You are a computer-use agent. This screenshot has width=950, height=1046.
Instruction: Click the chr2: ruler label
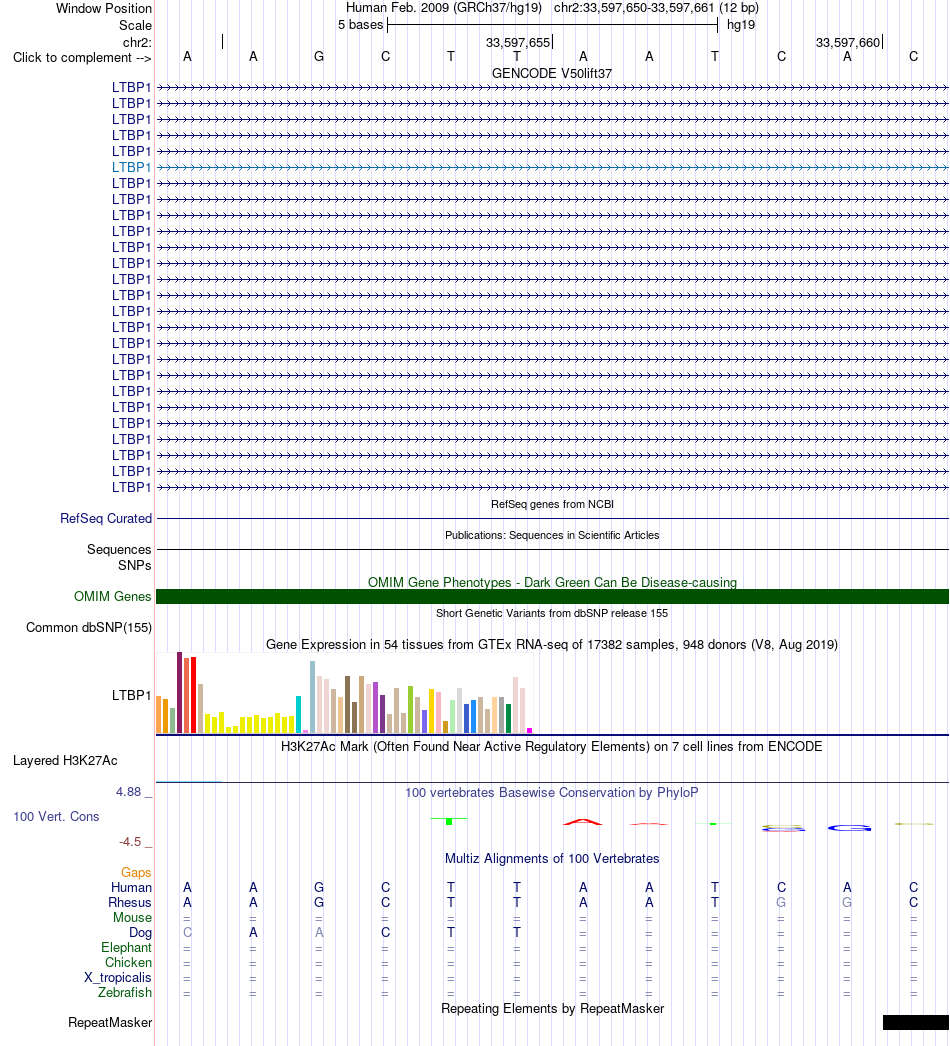tap(137, 43)
